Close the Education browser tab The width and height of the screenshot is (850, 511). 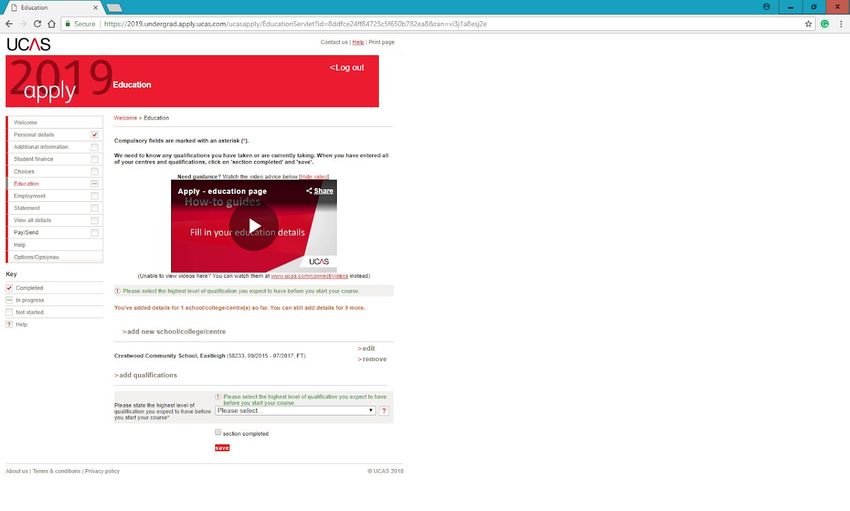tap(95, 8)
